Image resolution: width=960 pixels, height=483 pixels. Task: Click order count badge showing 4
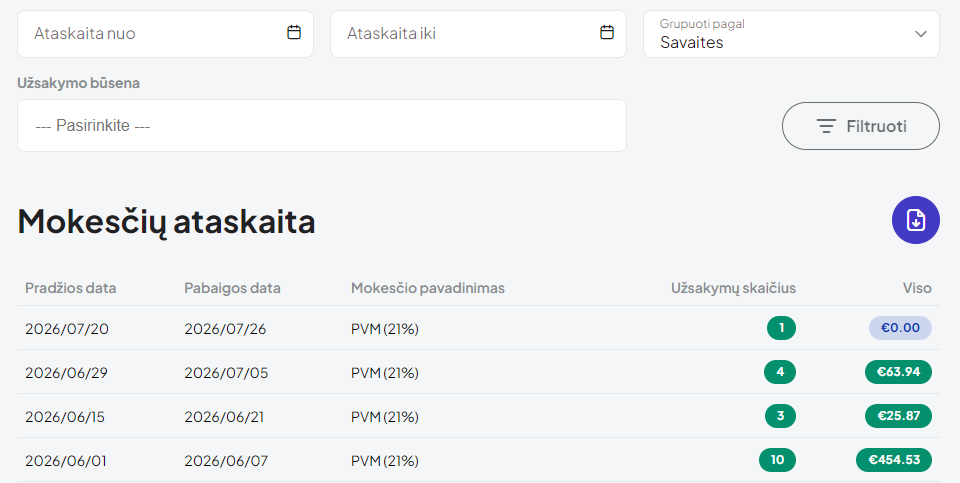[780, 372]
